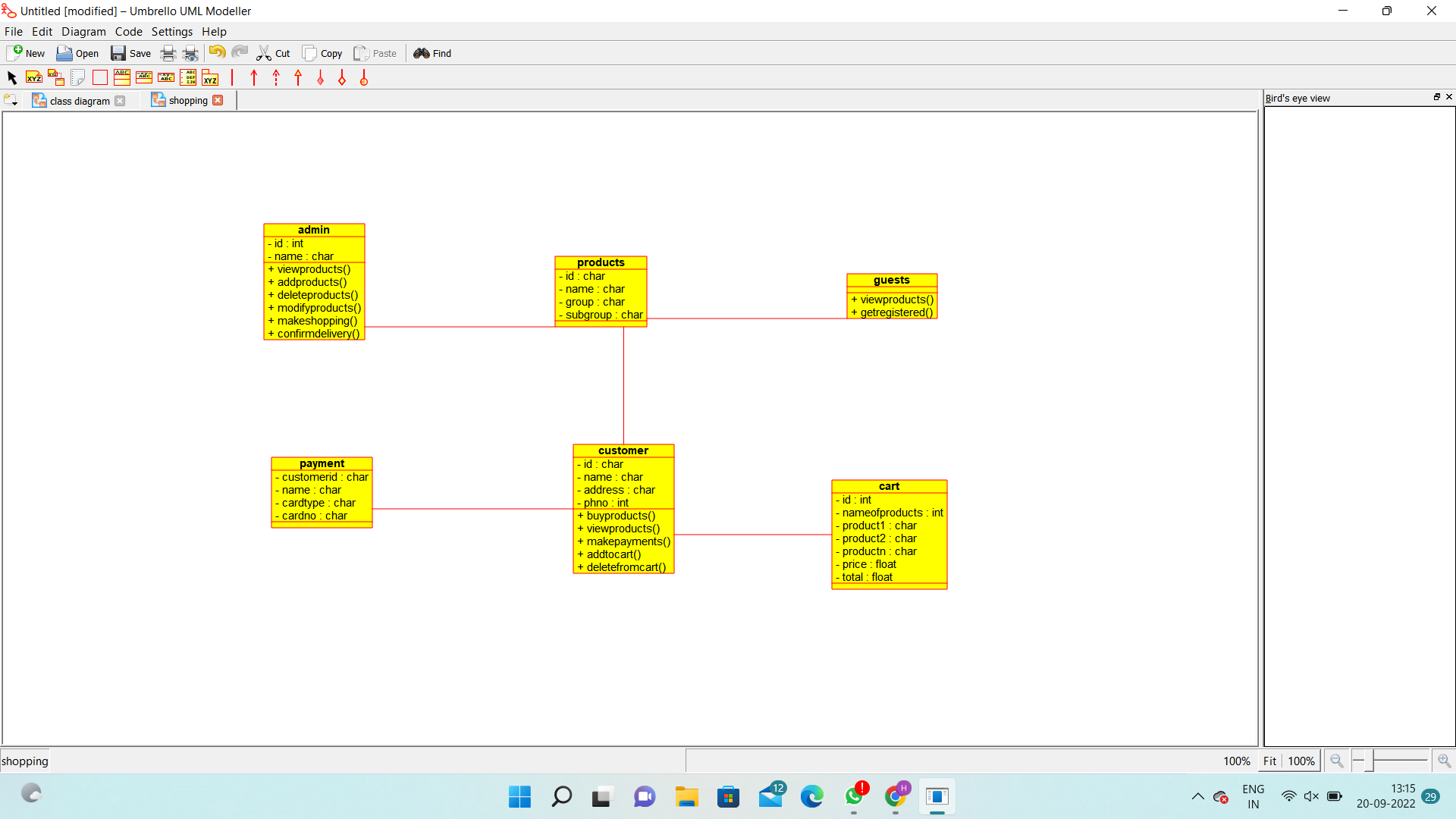Open the new diagram dropdown button
1456x819 pixels.
pyautogui.click(x=11, y=100)
